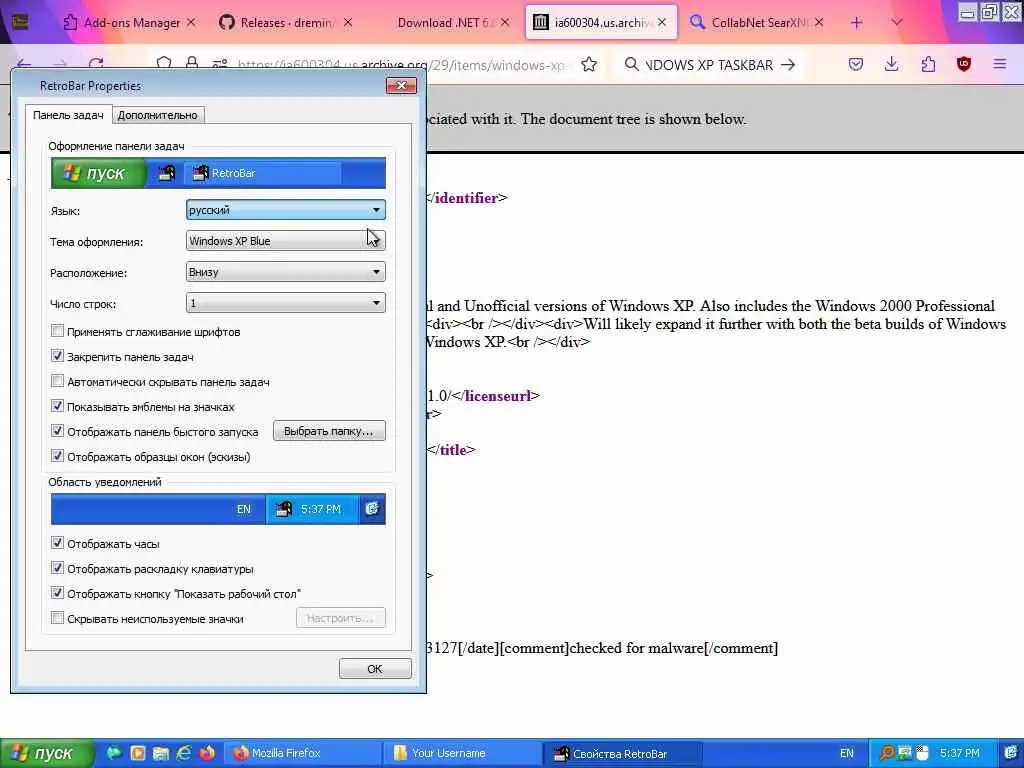Toggle Отображать часы checkbox
This screenshot has width=1024, height=768.
[57, 543]
